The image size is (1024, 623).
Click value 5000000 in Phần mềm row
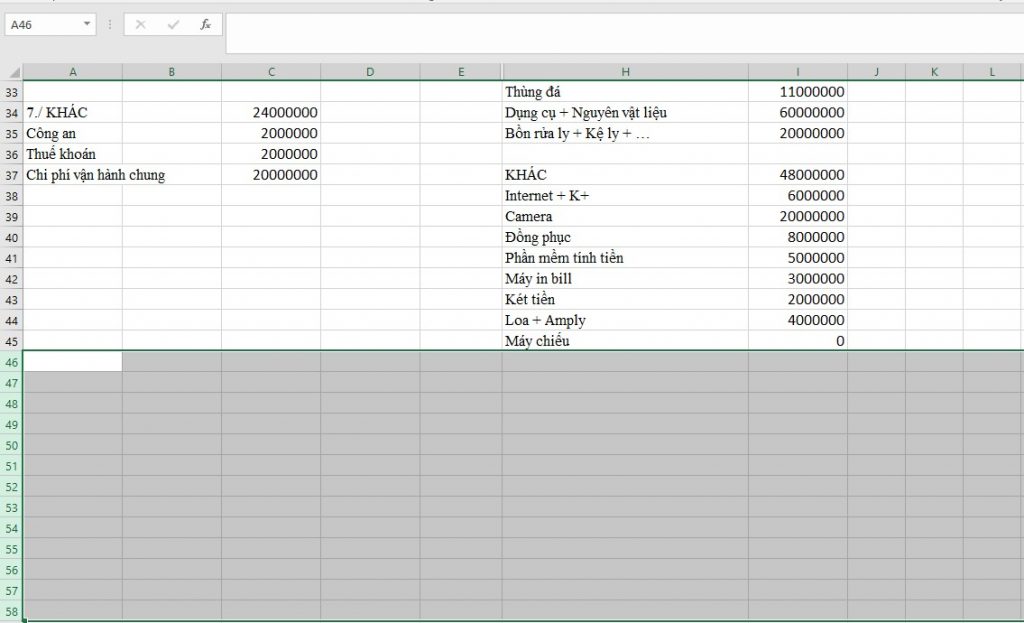[798, 258]
